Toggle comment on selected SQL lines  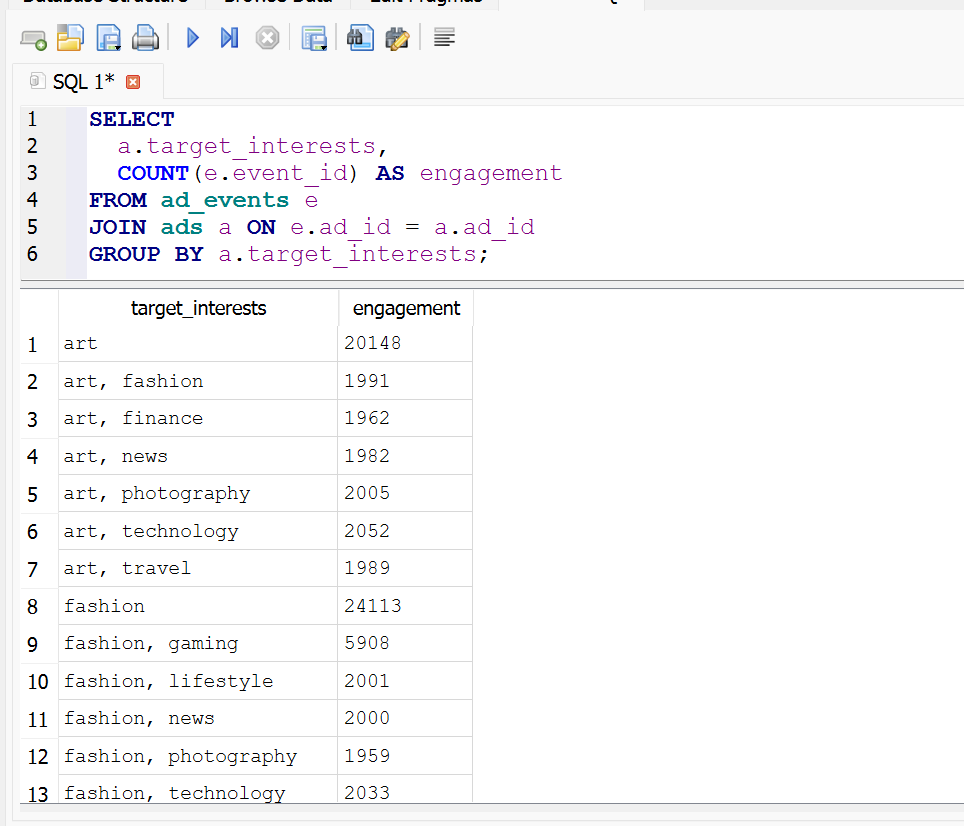pyautogui.click(x=445, y=39)
